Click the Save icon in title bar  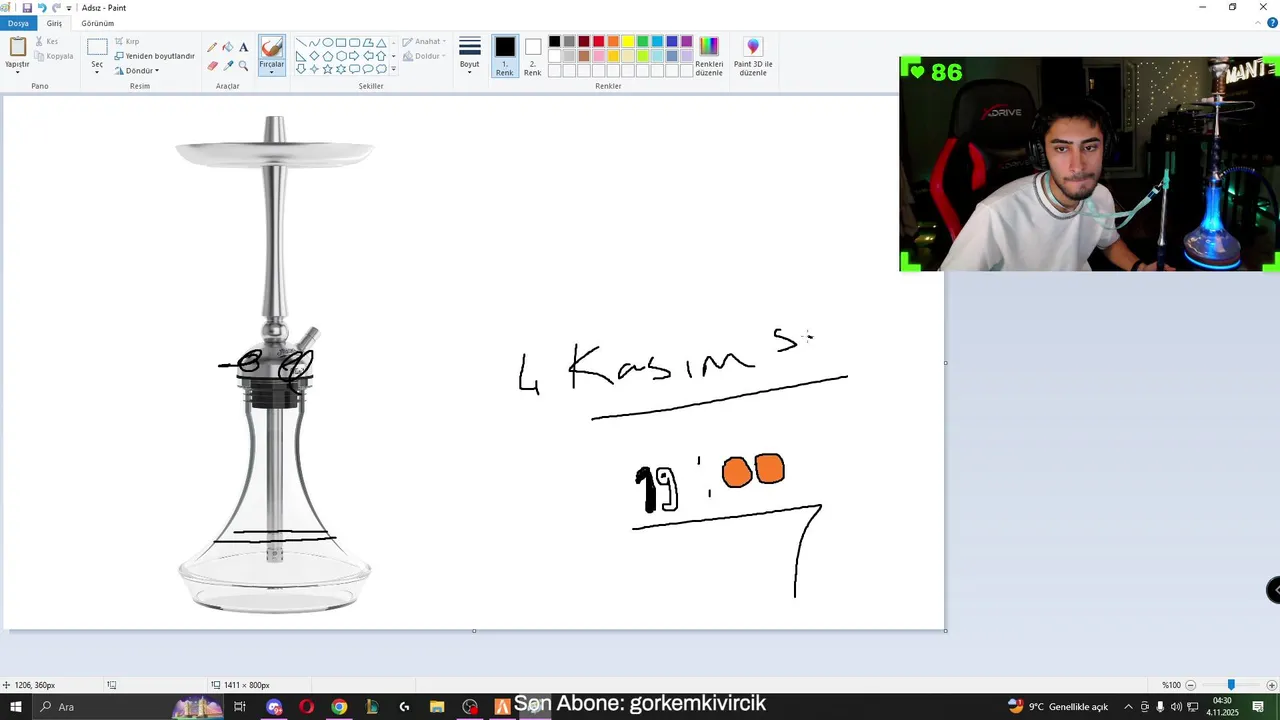[27, 7]
